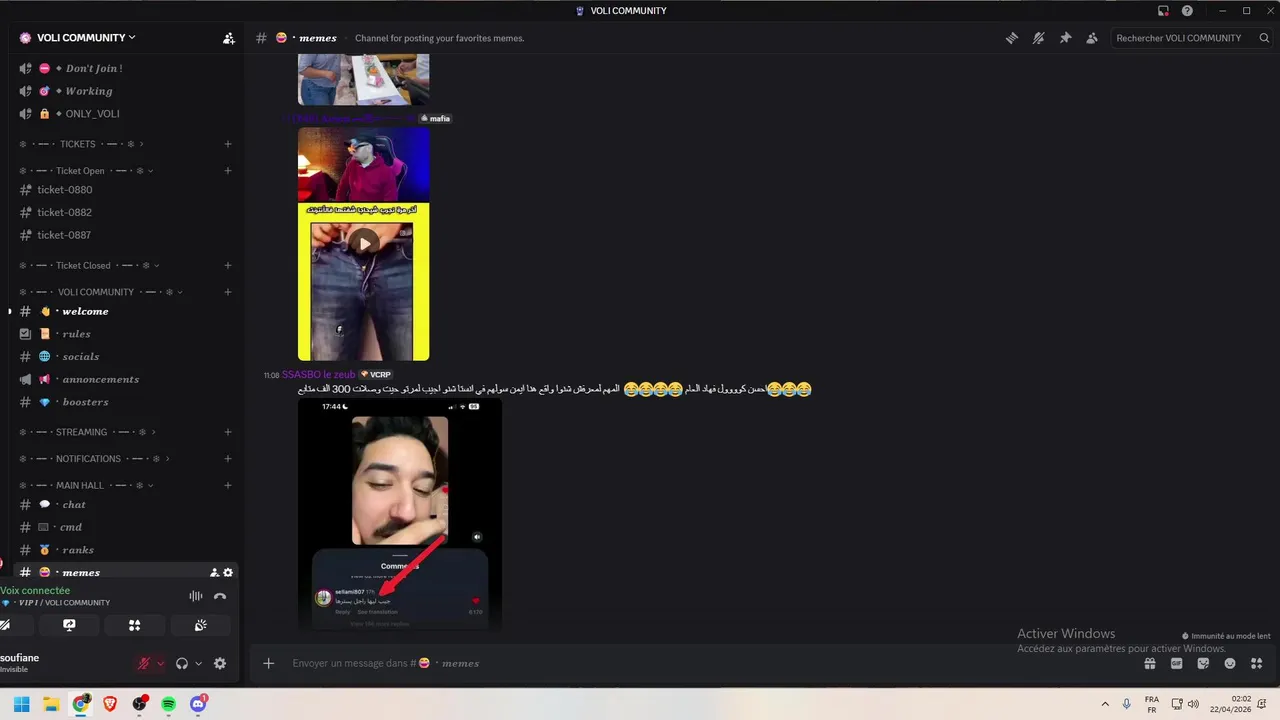The width and height of the screenshot is (1280, 720).
Task: Unmute the microphone
Action: click(x=144, y=663)
